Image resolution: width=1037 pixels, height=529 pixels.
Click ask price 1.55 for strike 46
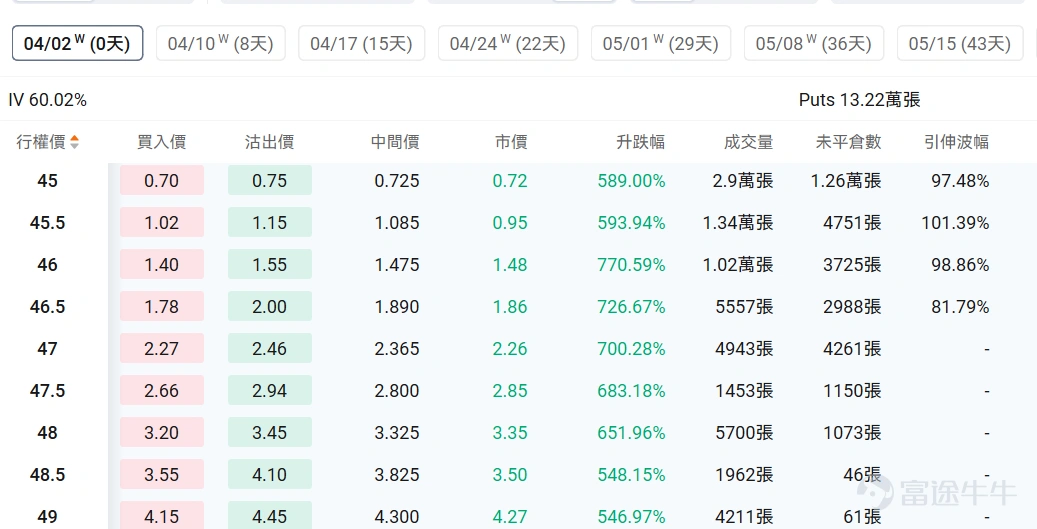270,264
